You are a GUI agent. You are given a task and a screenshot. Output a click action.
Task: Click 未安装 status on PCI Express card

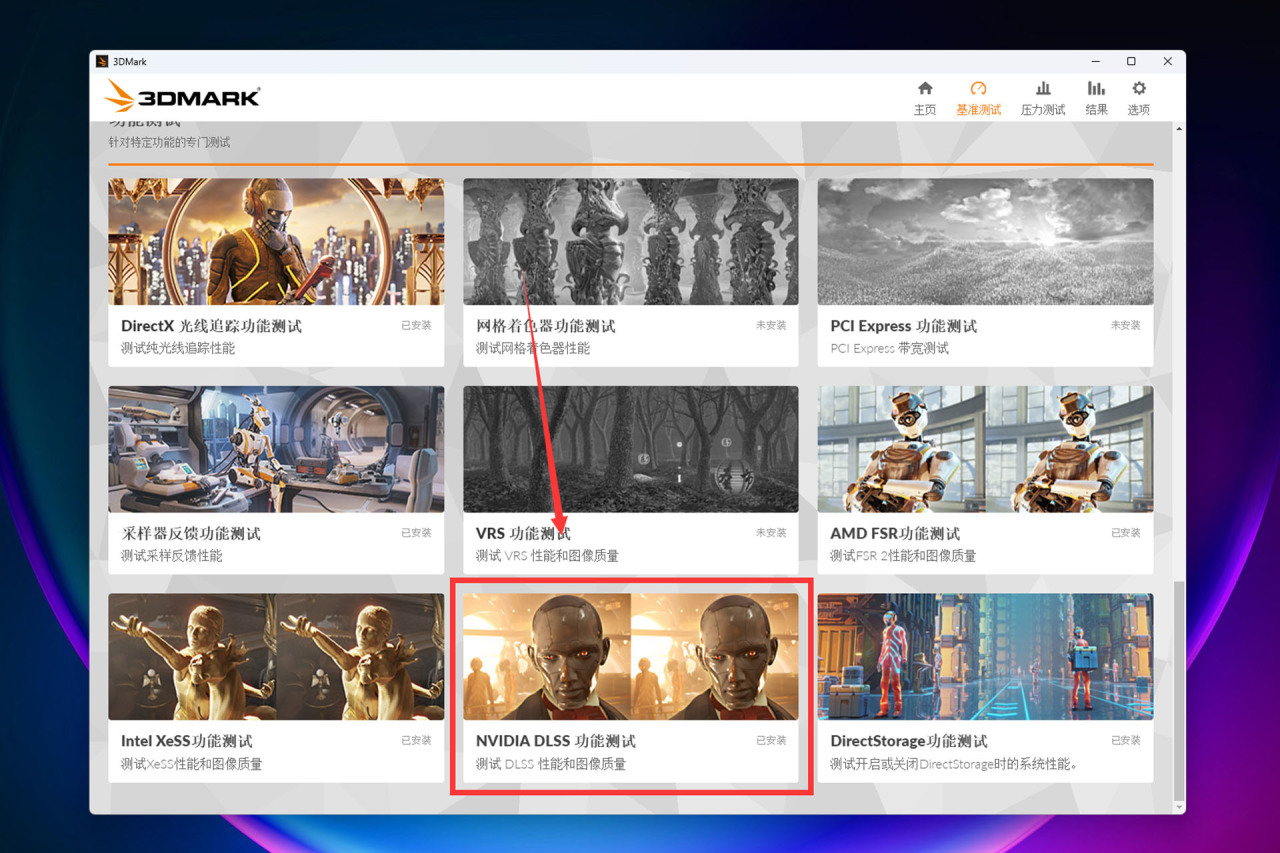[x=1125, y=325]
